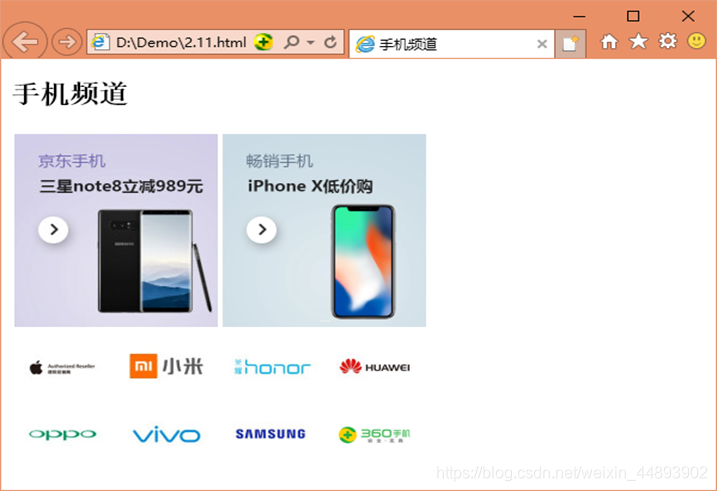Minimize the browser window
Viewport: 717px width, 491px height.
pyautogui.click(x=579, y=16)
